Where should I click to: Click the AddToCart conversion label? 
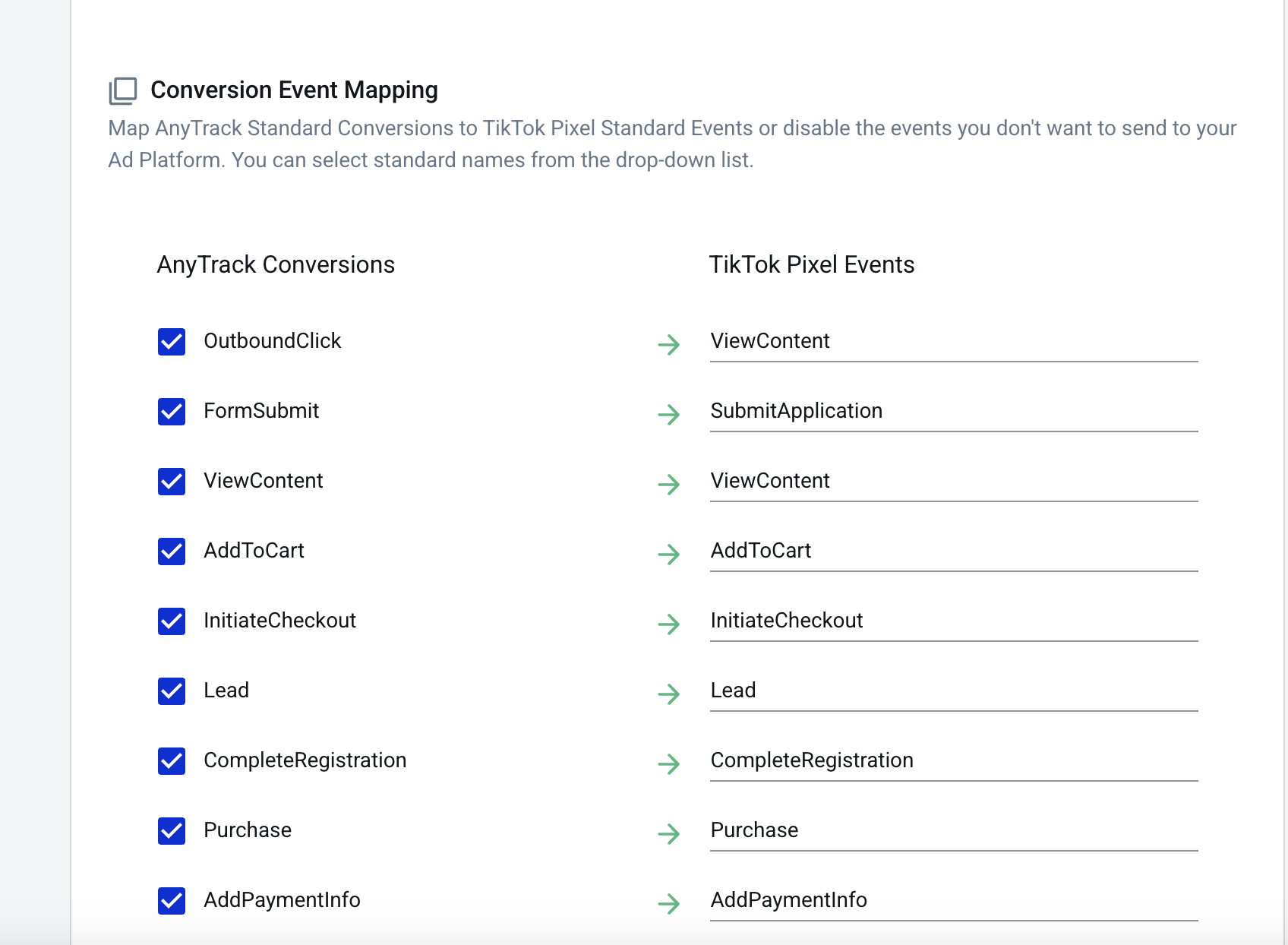tap(254, 551)
